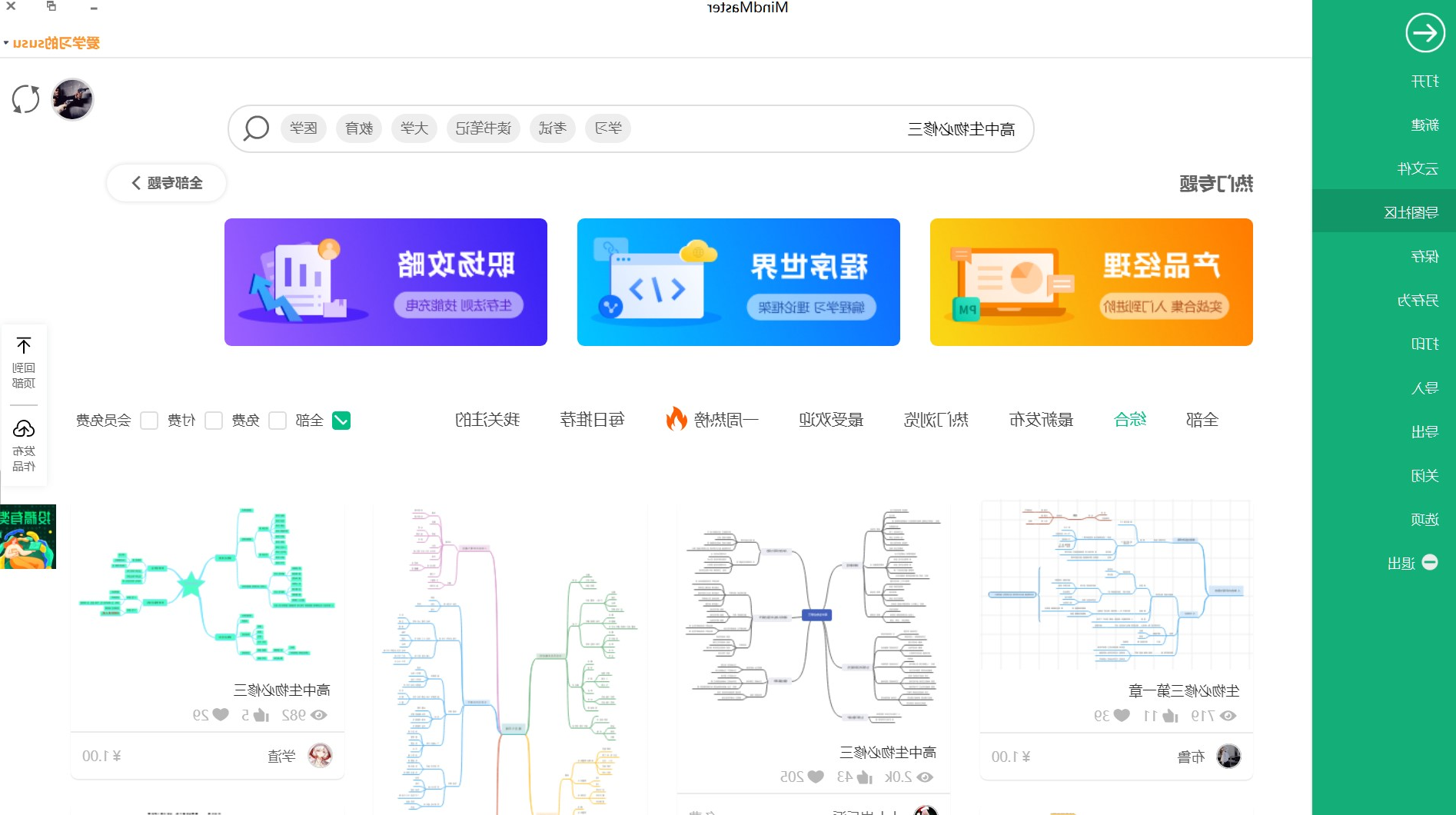Click eye icon with 982 views
The image size is (1456, 815).
pyautogui.click(x=319, y=714)
